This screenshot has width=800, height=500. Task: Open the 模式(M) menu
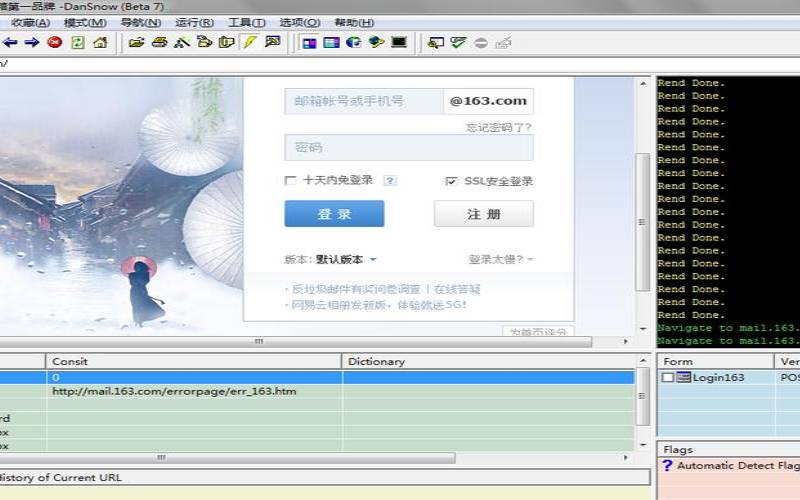coord(85,22)
